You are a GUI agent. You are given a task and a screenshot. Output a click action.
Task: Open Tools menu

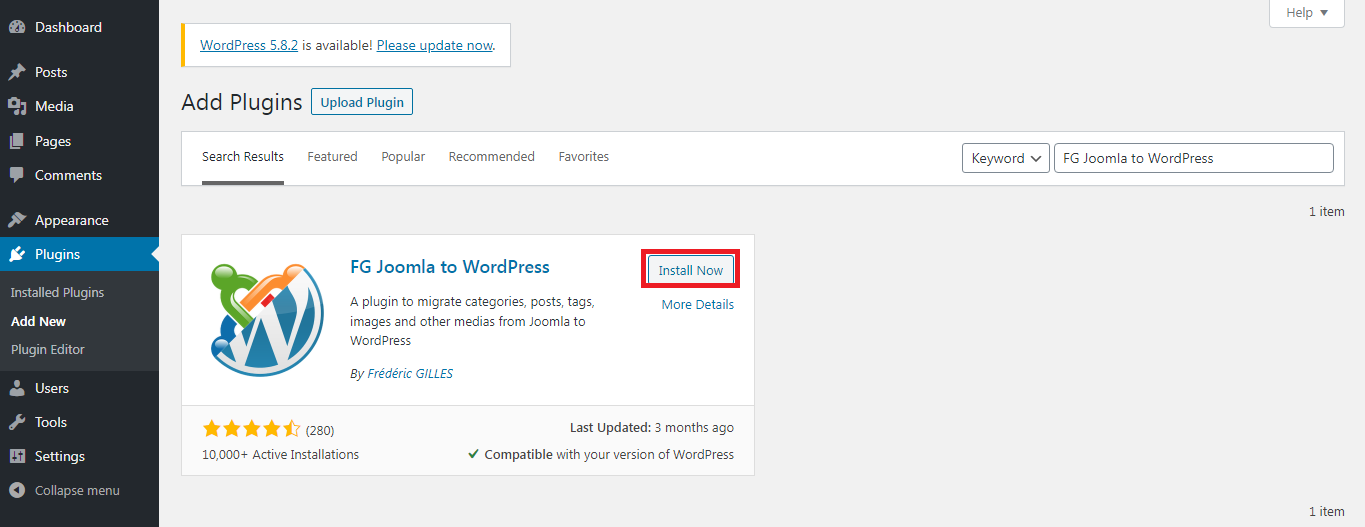79,422
